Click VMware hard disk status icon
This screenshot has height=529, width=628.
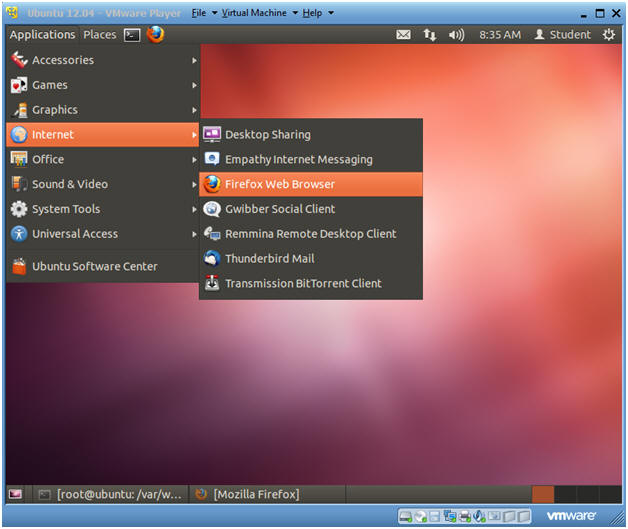tap(406, 517)
